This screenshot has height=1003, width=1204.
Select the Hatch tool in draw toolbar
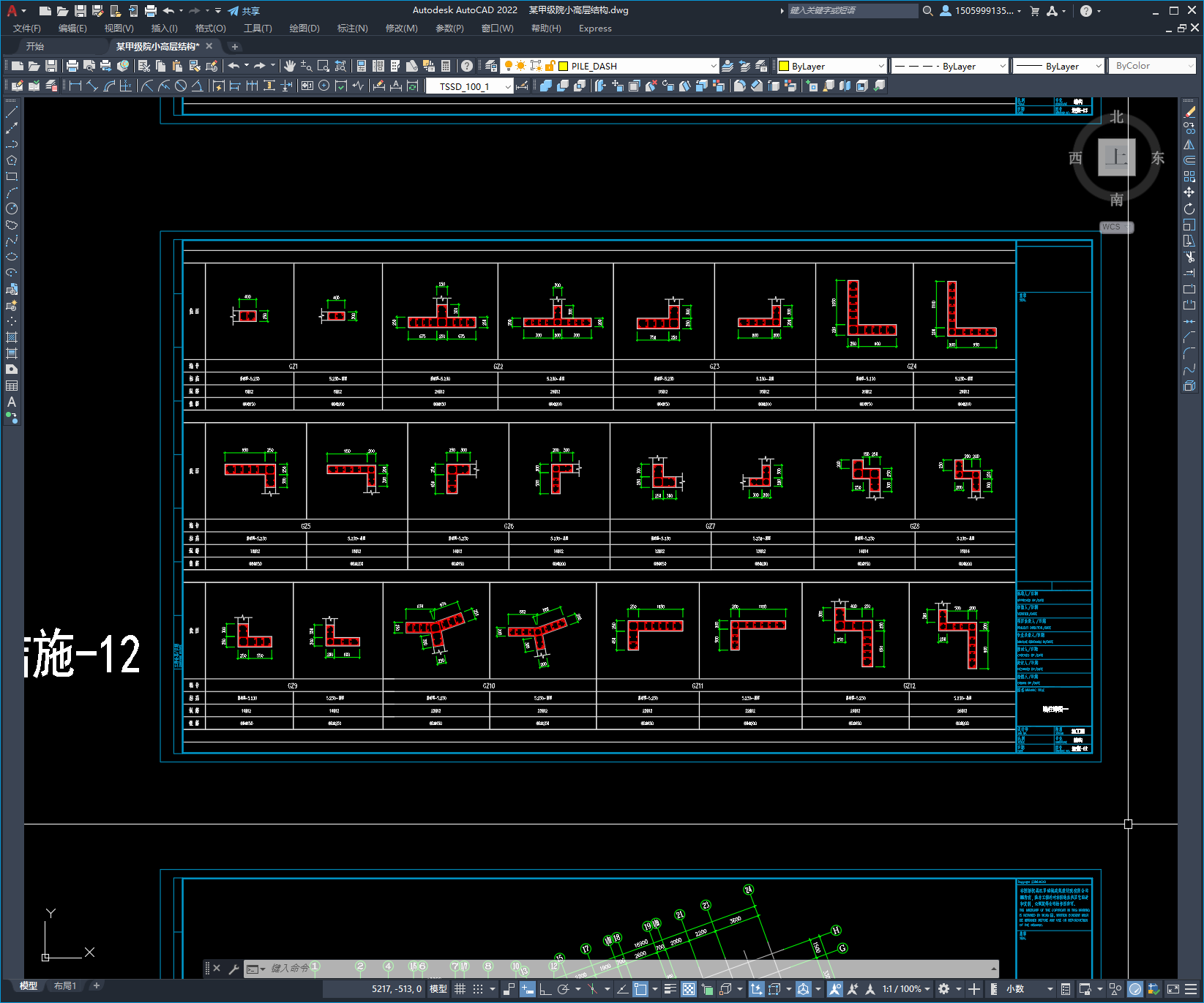(12, 337)
